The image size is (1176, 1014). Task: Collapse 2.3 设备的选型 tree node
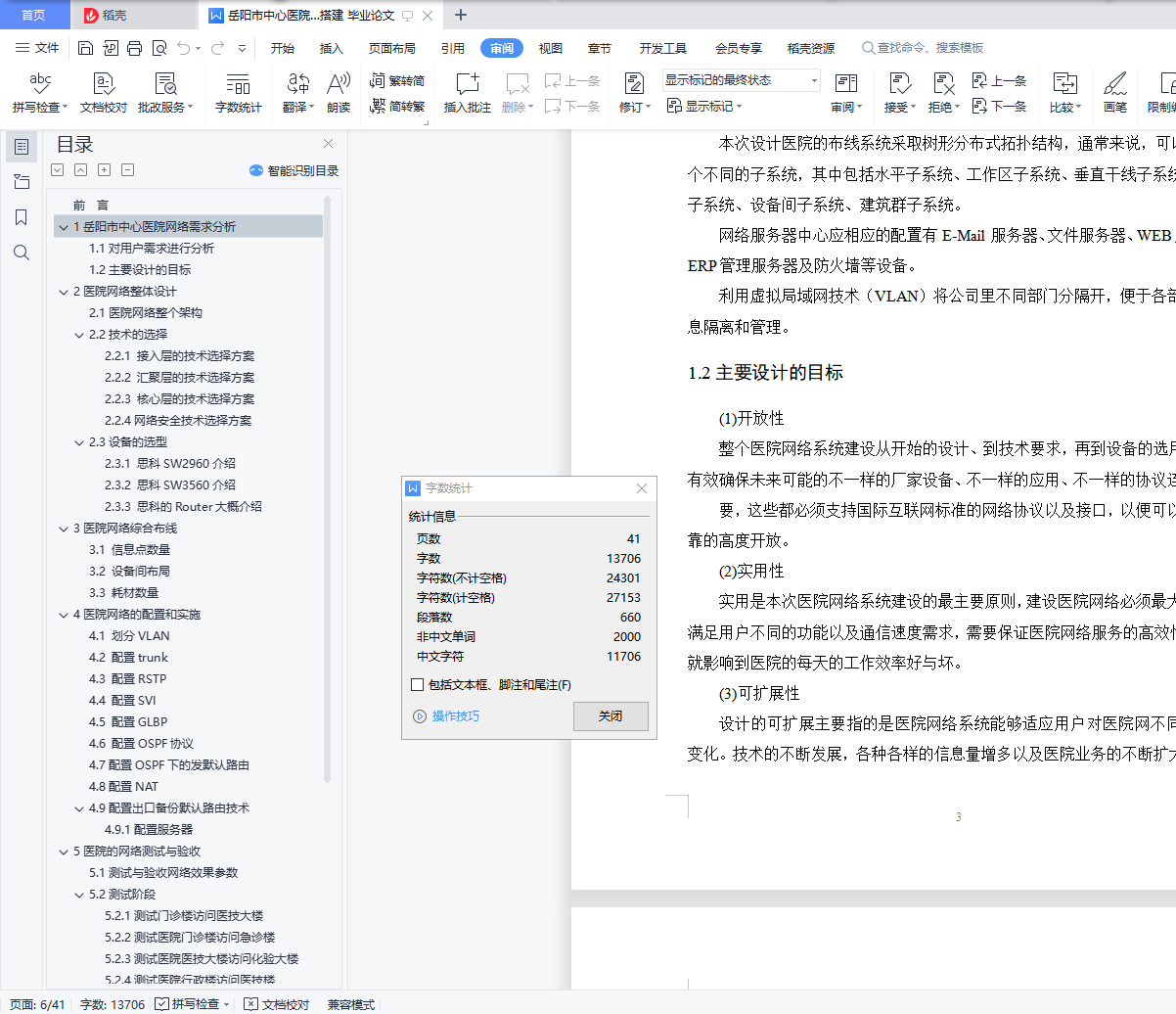coord(79,442)
